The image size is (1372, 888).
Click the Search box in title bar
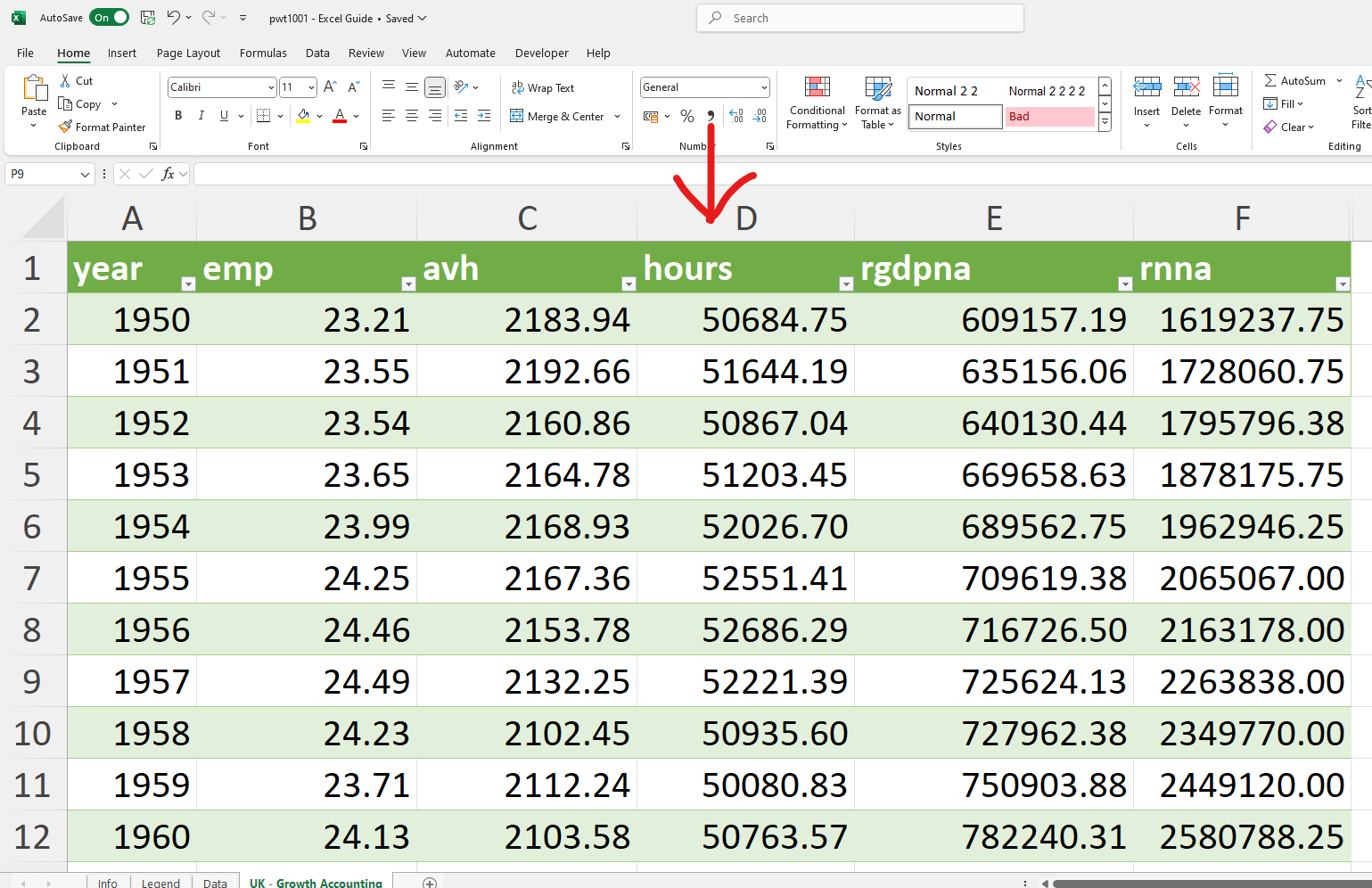[860, 18]
